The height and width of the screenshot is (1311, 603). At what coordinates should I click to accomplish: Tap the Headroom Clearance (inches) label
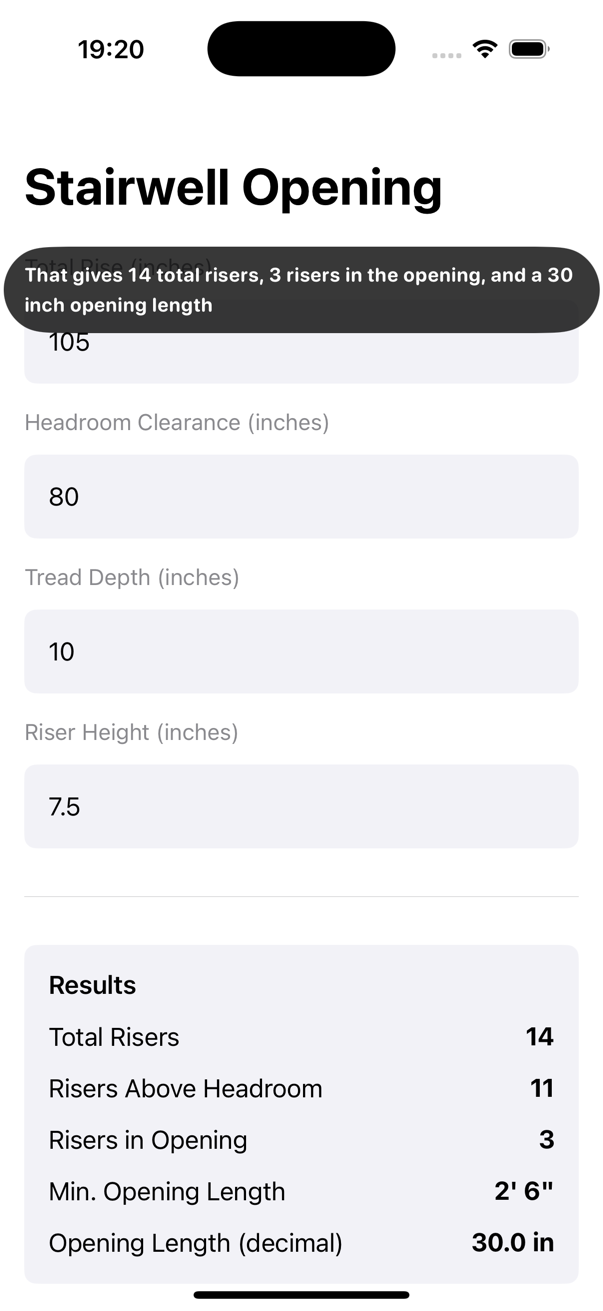click(177, 423)
